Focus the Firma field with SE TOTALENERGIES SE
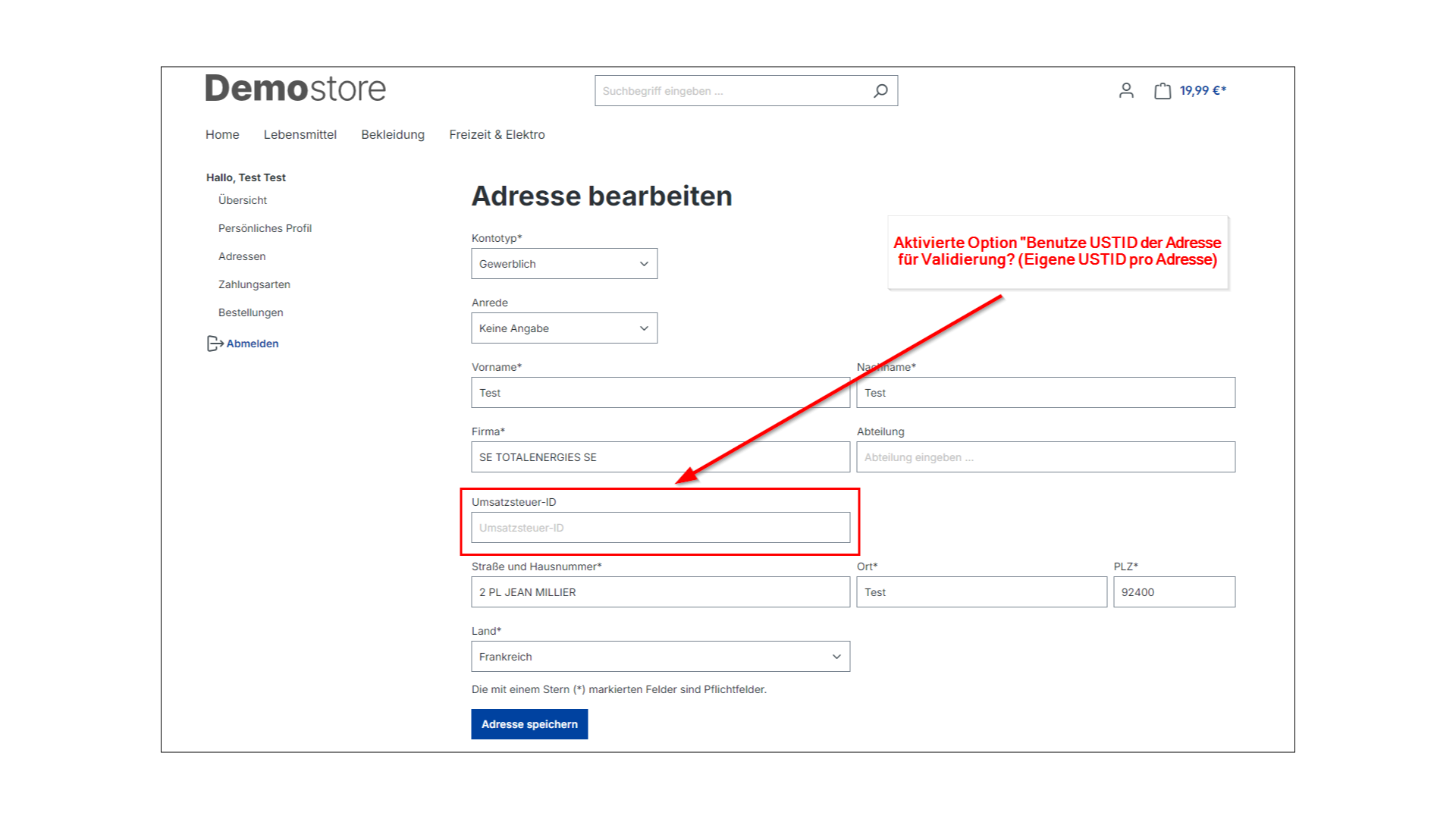This screenshot has height=819, width=1456. (661, 457)
